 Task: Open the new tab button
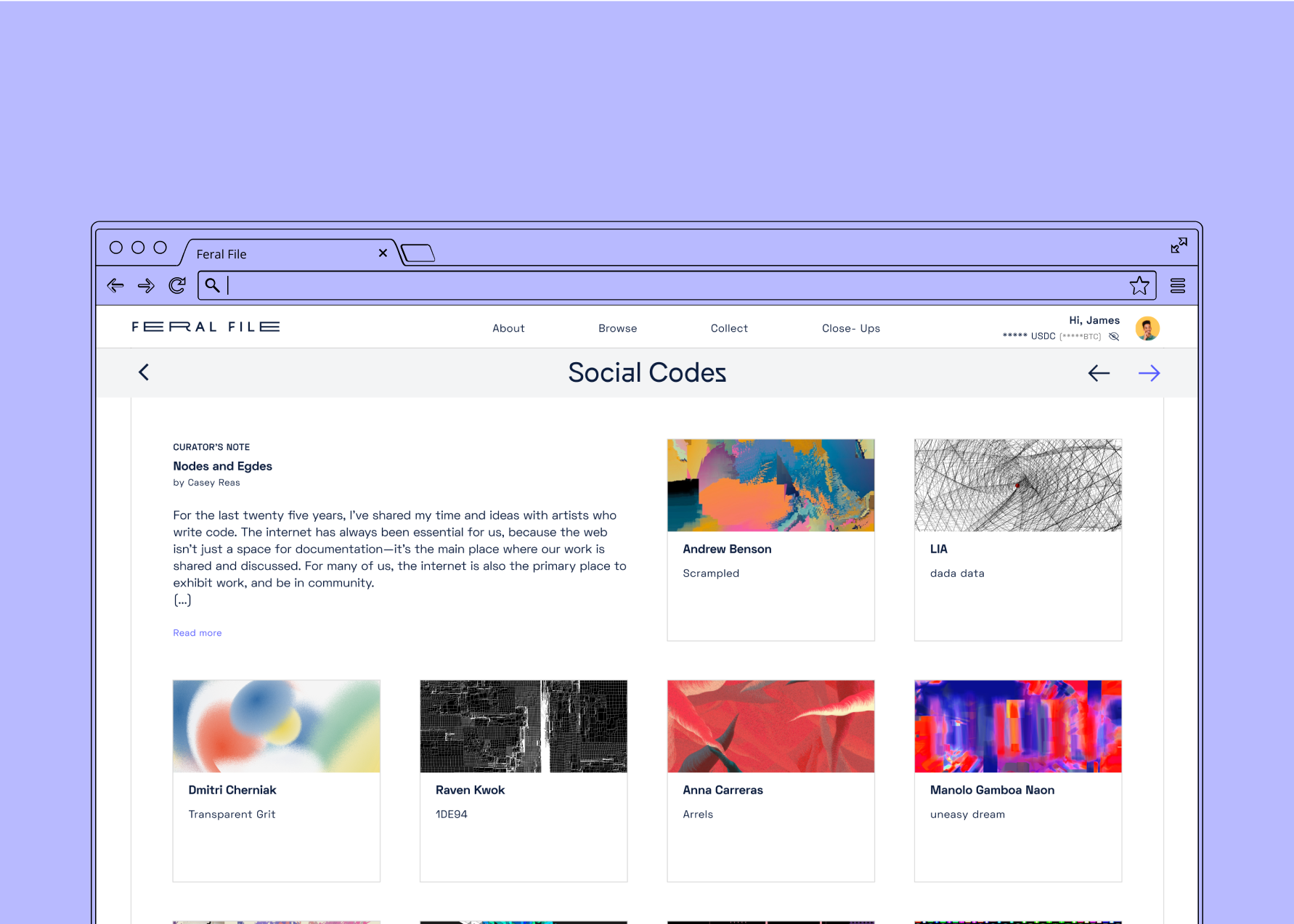(418, 253)
